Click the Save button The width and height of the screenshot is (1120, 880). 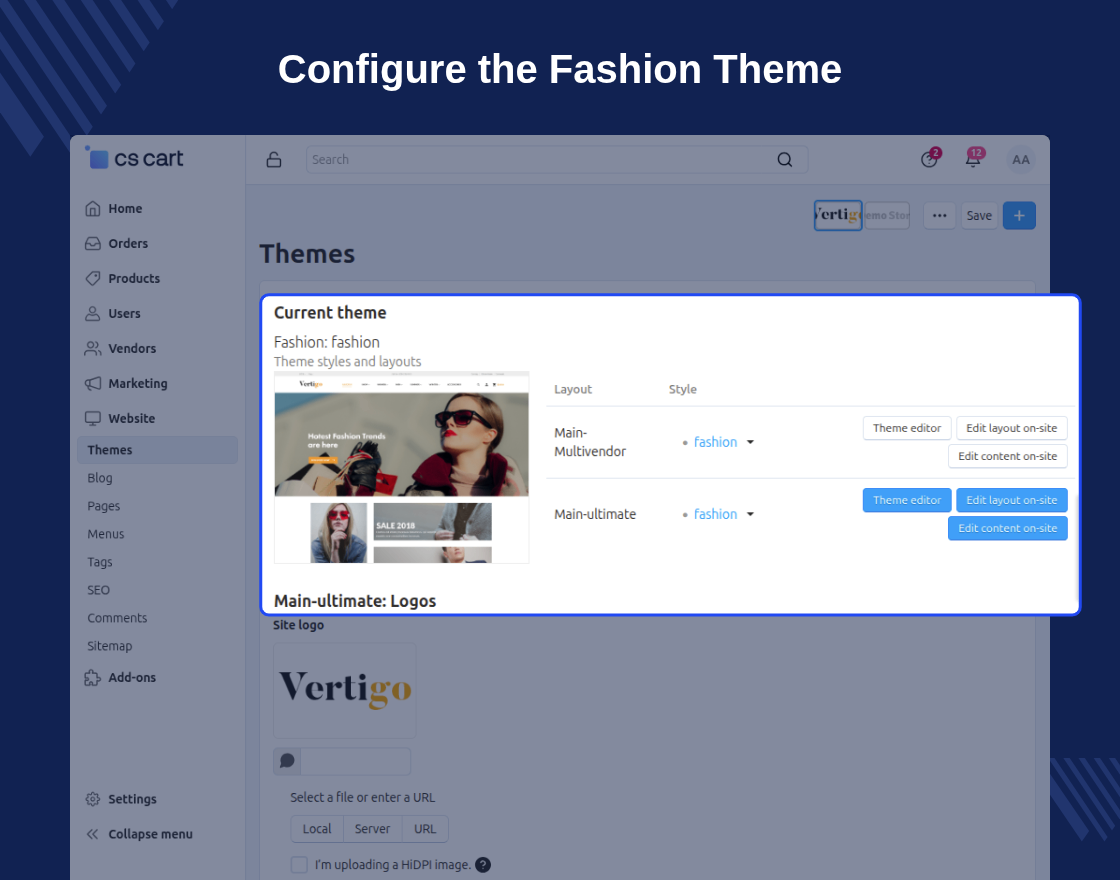click(979, 216)
